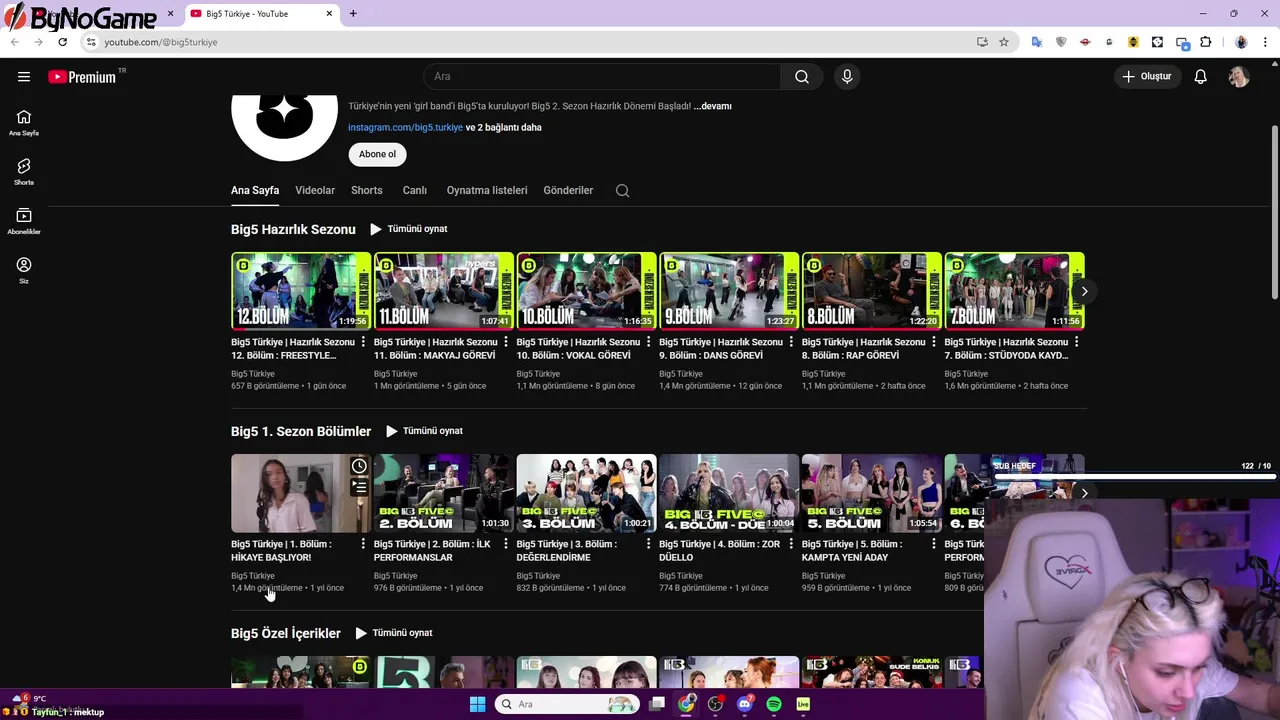The image size is (1280, 720).
Task: Click the Ara search input field
Action: (602, 77)
